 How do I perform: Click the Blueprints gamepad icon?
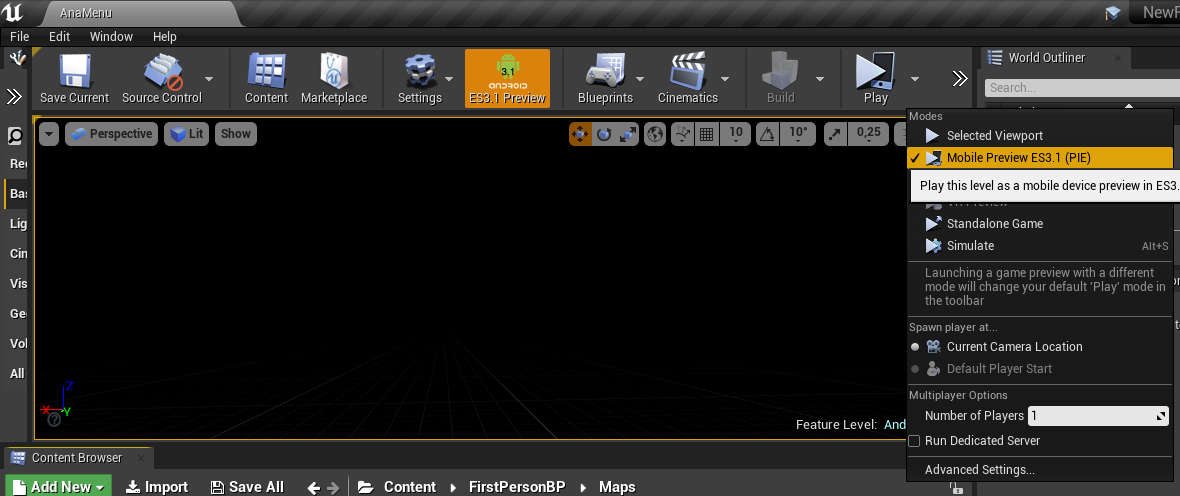tap(604, 72)
